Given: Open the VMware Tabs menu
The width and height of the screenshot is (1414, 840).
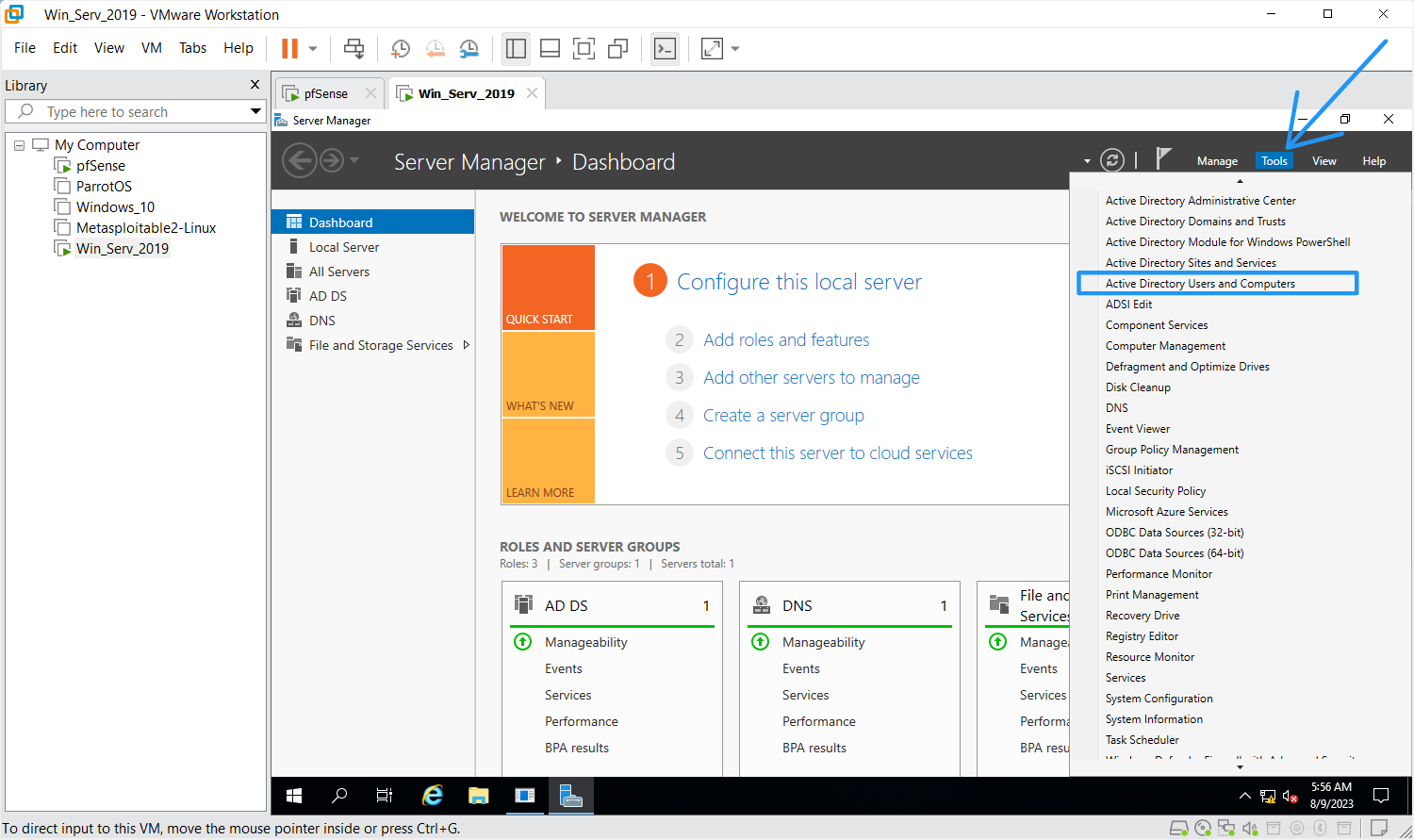Looking at the screenshot, I should [x=192, y=48].
